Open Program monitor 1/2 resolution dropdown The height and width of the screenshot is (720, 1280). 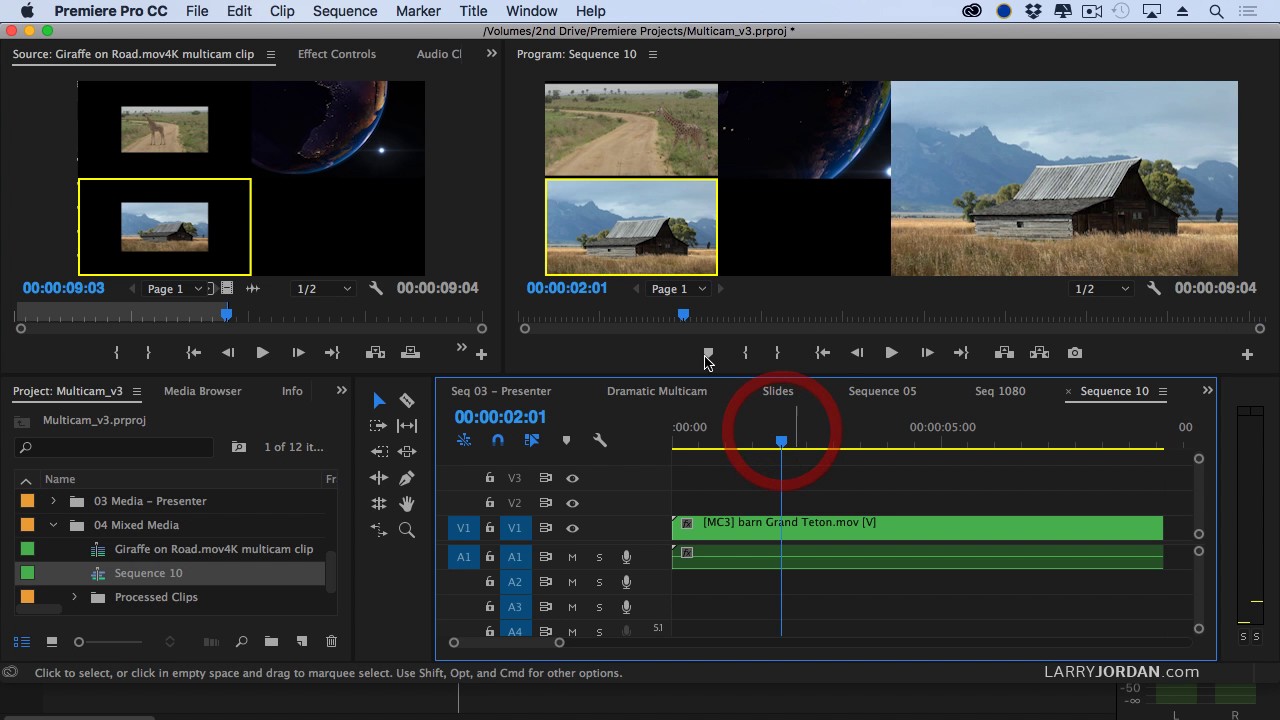(x=1101, y=289)
